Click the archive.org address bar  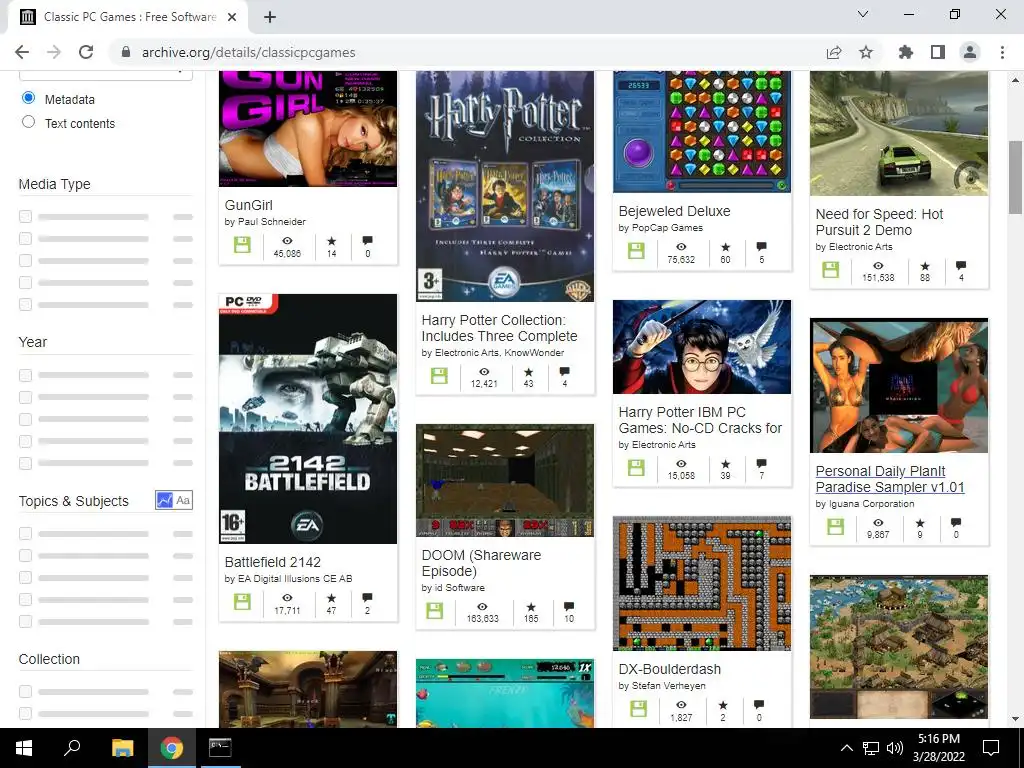pos(469,52)
